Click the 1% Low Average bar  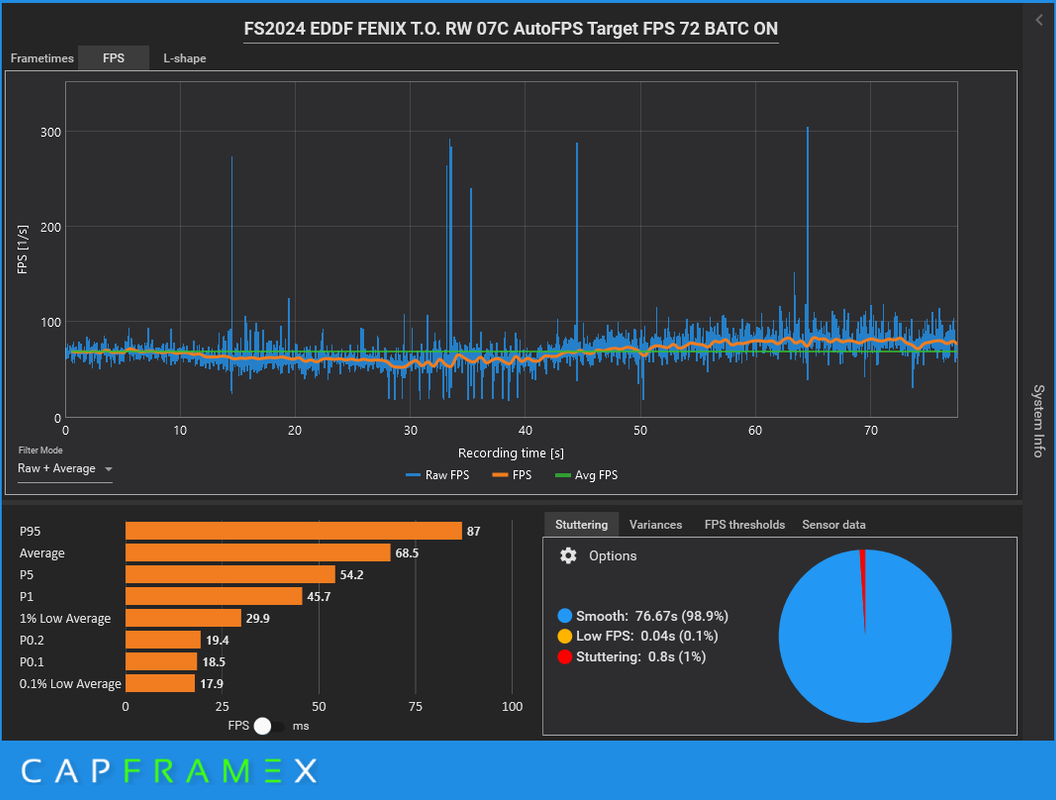tap(183, 618)
